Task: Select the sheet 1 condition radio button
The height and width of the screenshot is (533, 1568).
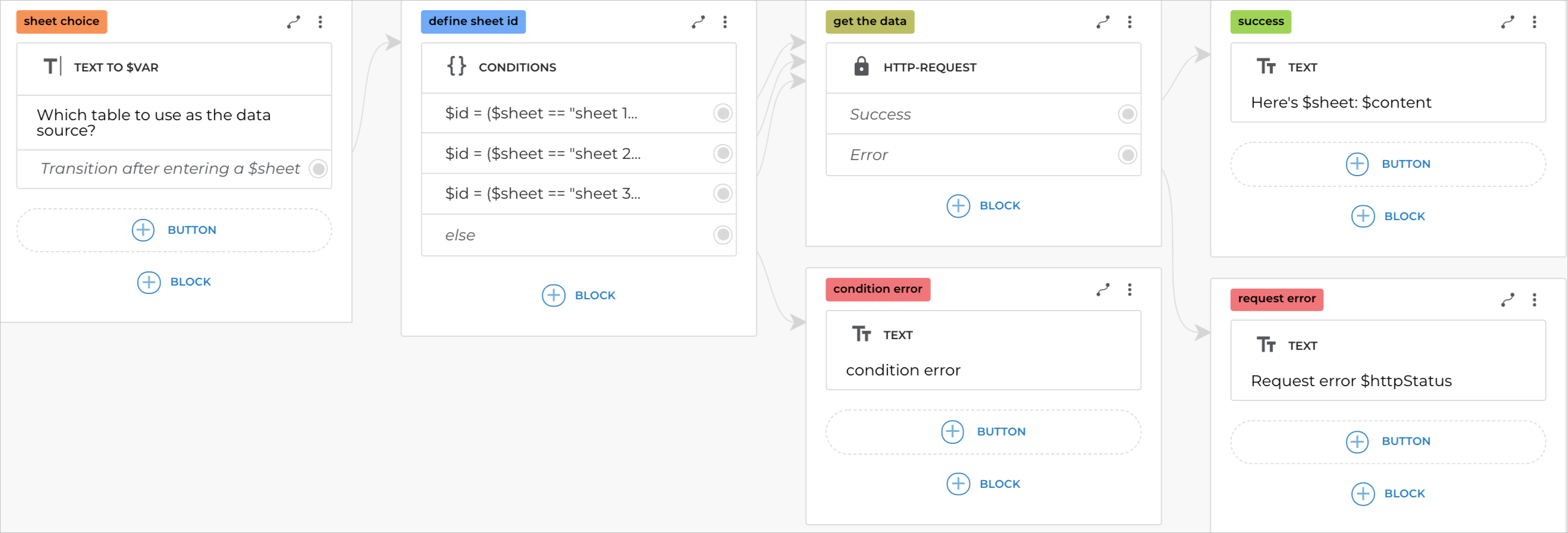Action: pos(723,112)
